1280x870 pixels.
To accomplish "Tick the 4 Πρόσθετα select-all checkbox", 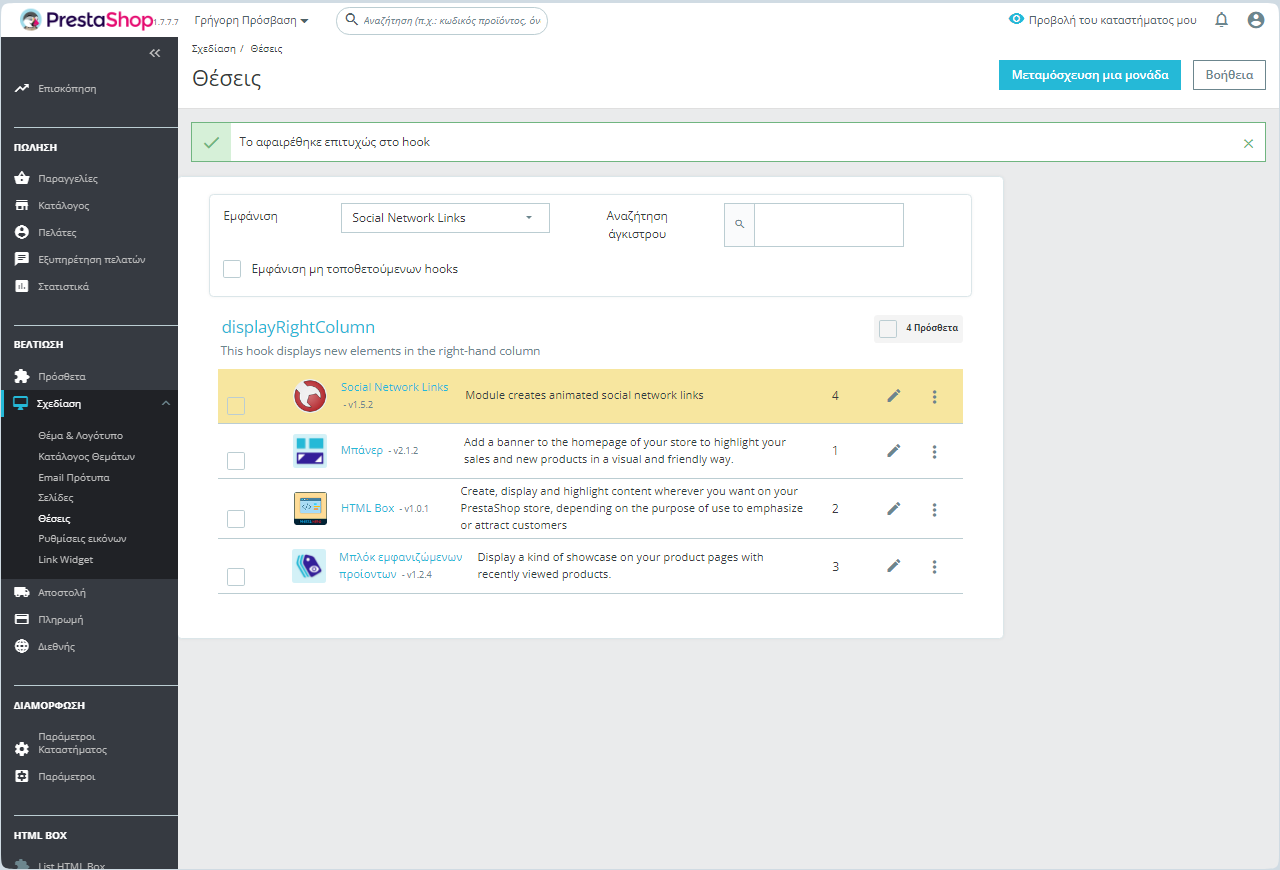I will point(888,328).
